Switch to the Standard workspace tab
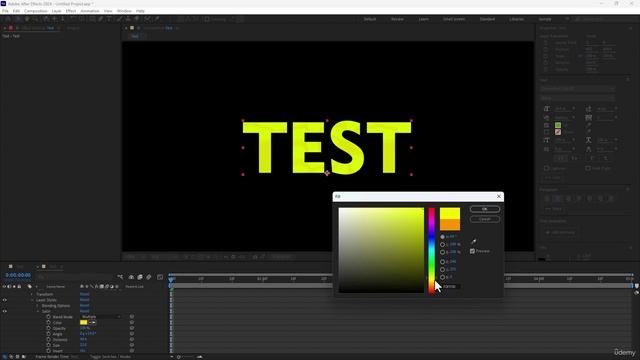Image resolution: width=640 pixels, height=360 pixels. coord(487,19)
